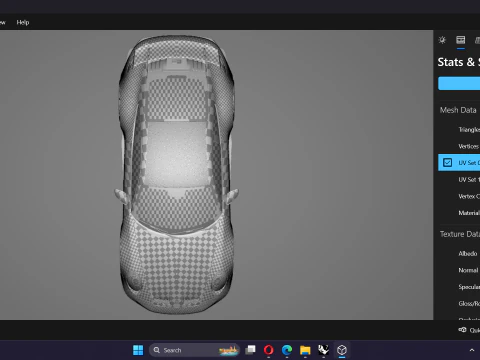This screenshot has height=360, width=480.
Task: Click the car model in the viewport
Action: [177, 174]
